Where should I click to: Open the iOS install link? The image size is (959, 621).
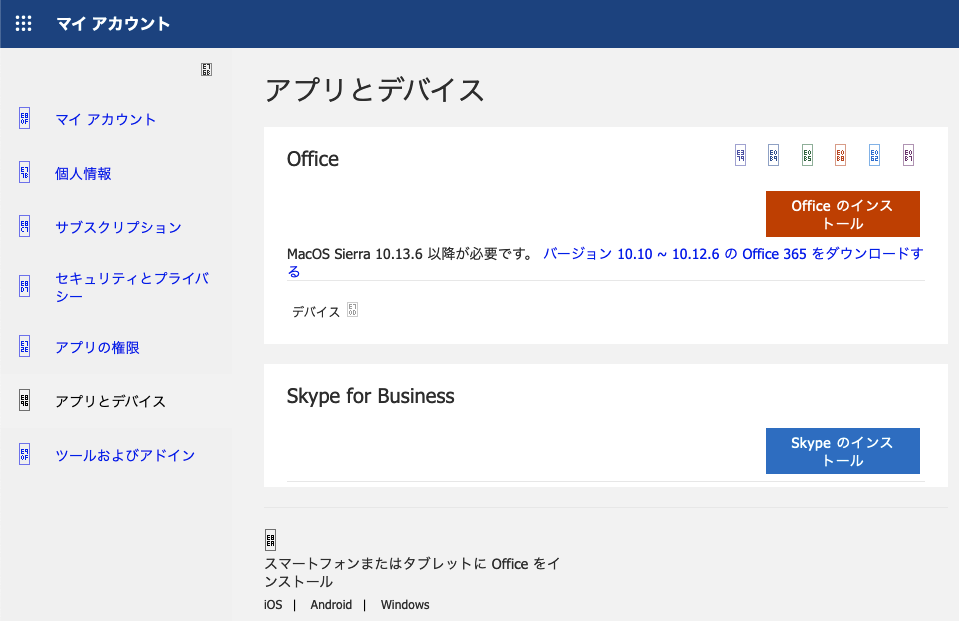(x=273, y=605)
